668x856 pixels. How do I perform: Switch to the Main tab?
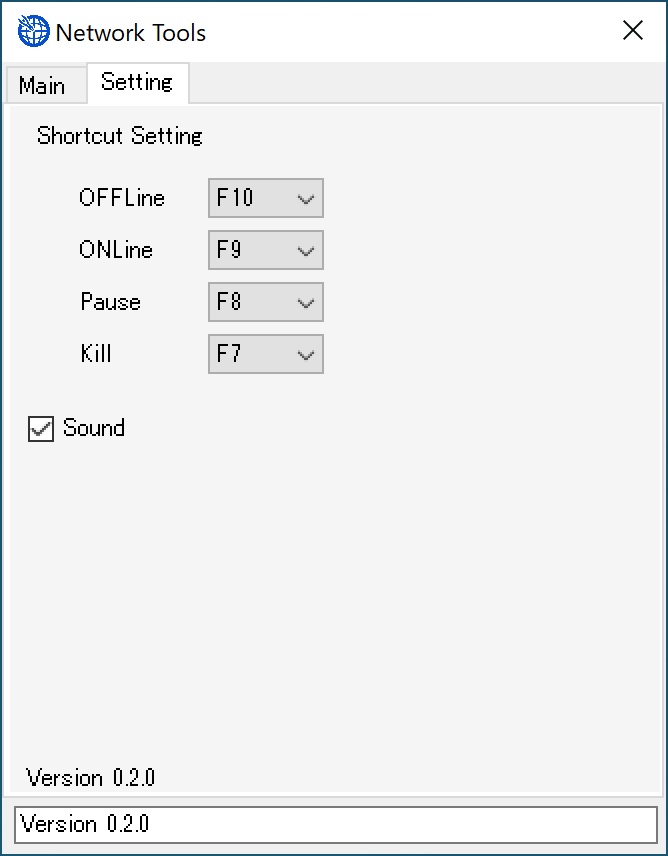pyautogui.click(x=45, y=85)
